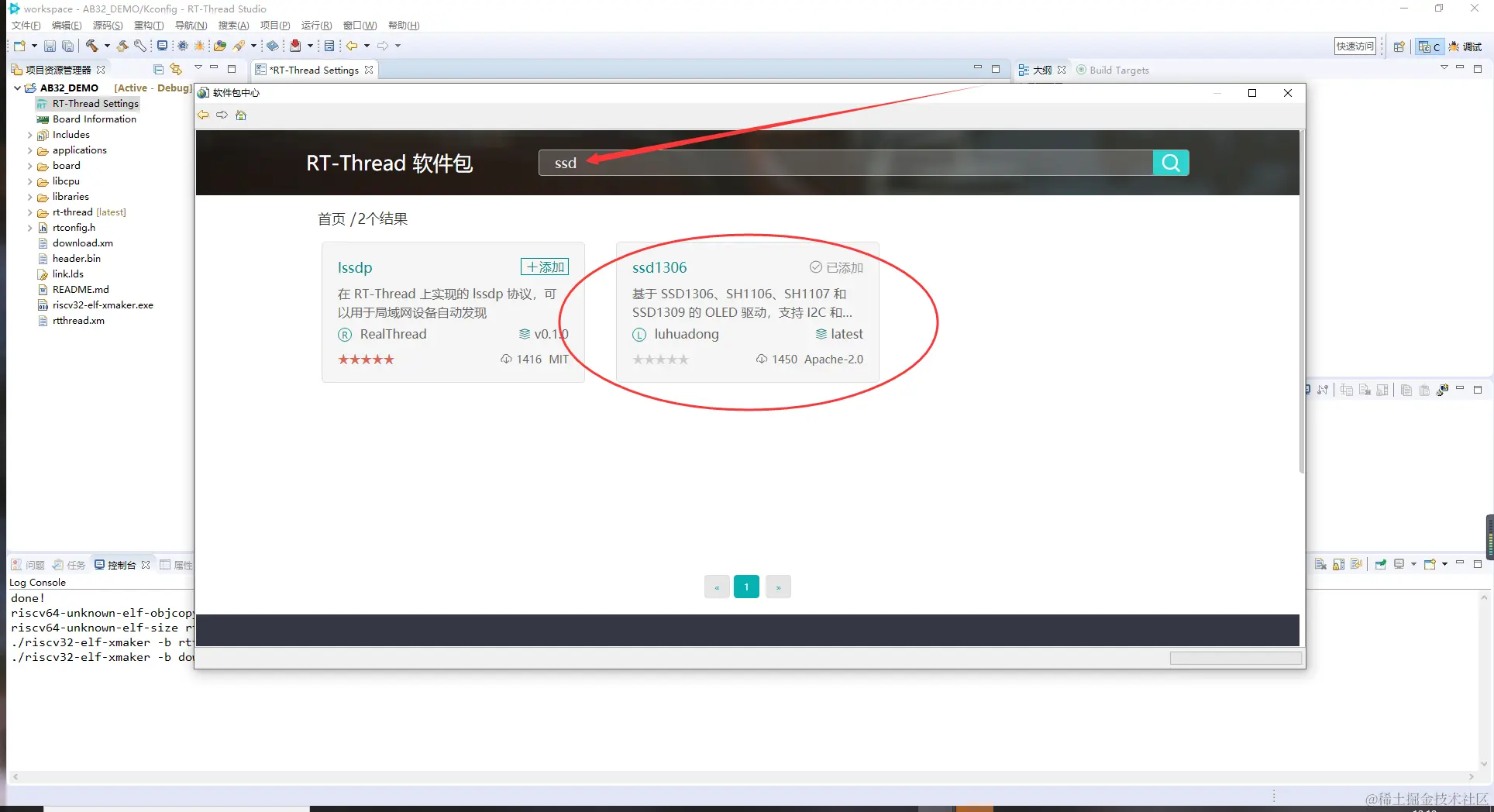This screenshot has height=812, width=1494.
Task: Collapse all in project explorer panel
Action: click(159, 69)
